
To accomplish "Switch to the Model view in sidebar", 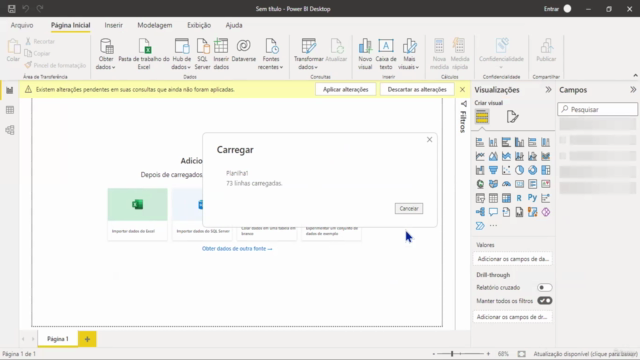I will pos(10,130).
